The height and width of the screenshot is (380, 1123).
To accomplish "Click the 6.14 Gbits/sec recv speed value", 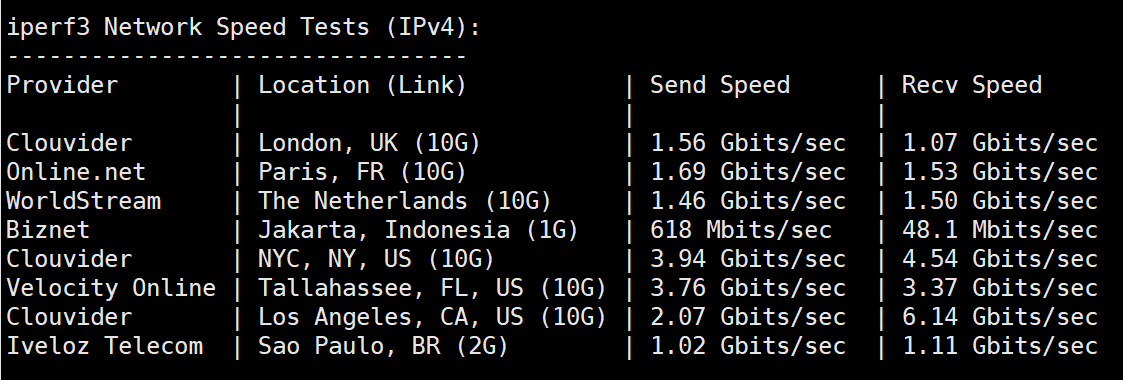I will click(1000, 317).
